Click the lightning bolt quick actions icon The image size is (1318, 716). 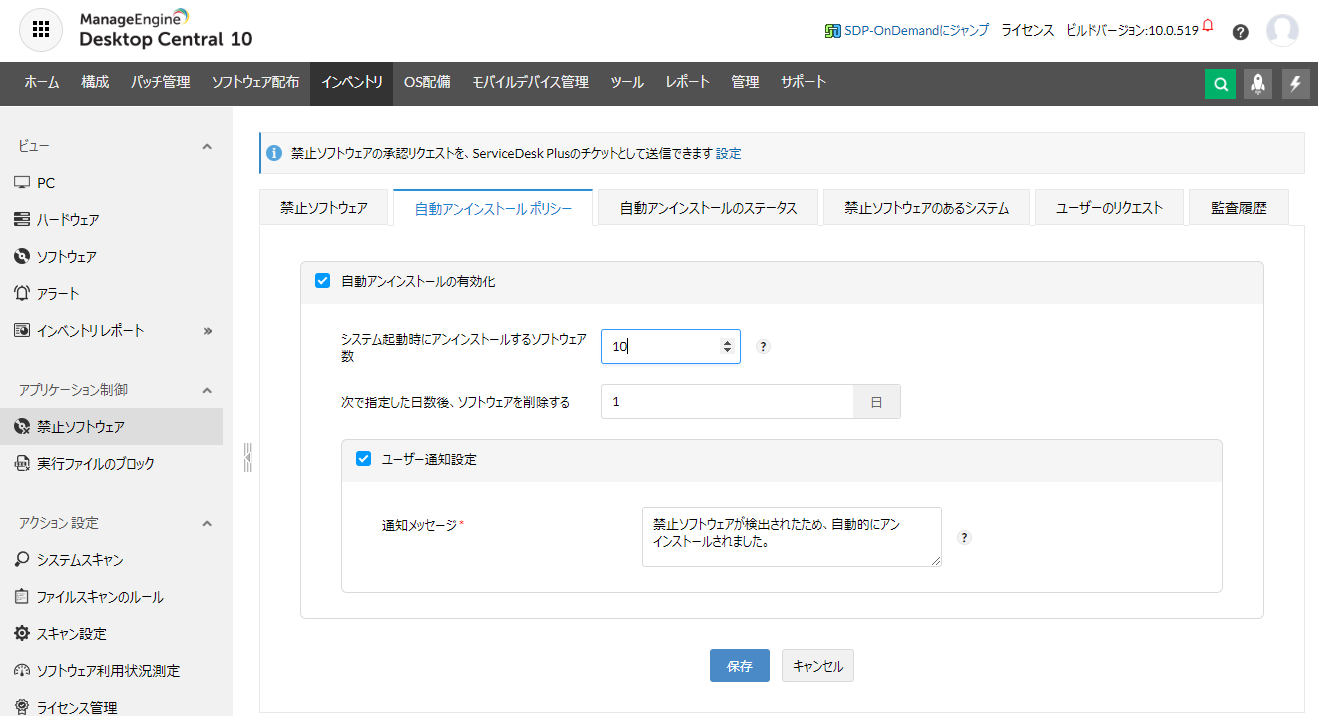[x=1296, y=84]
